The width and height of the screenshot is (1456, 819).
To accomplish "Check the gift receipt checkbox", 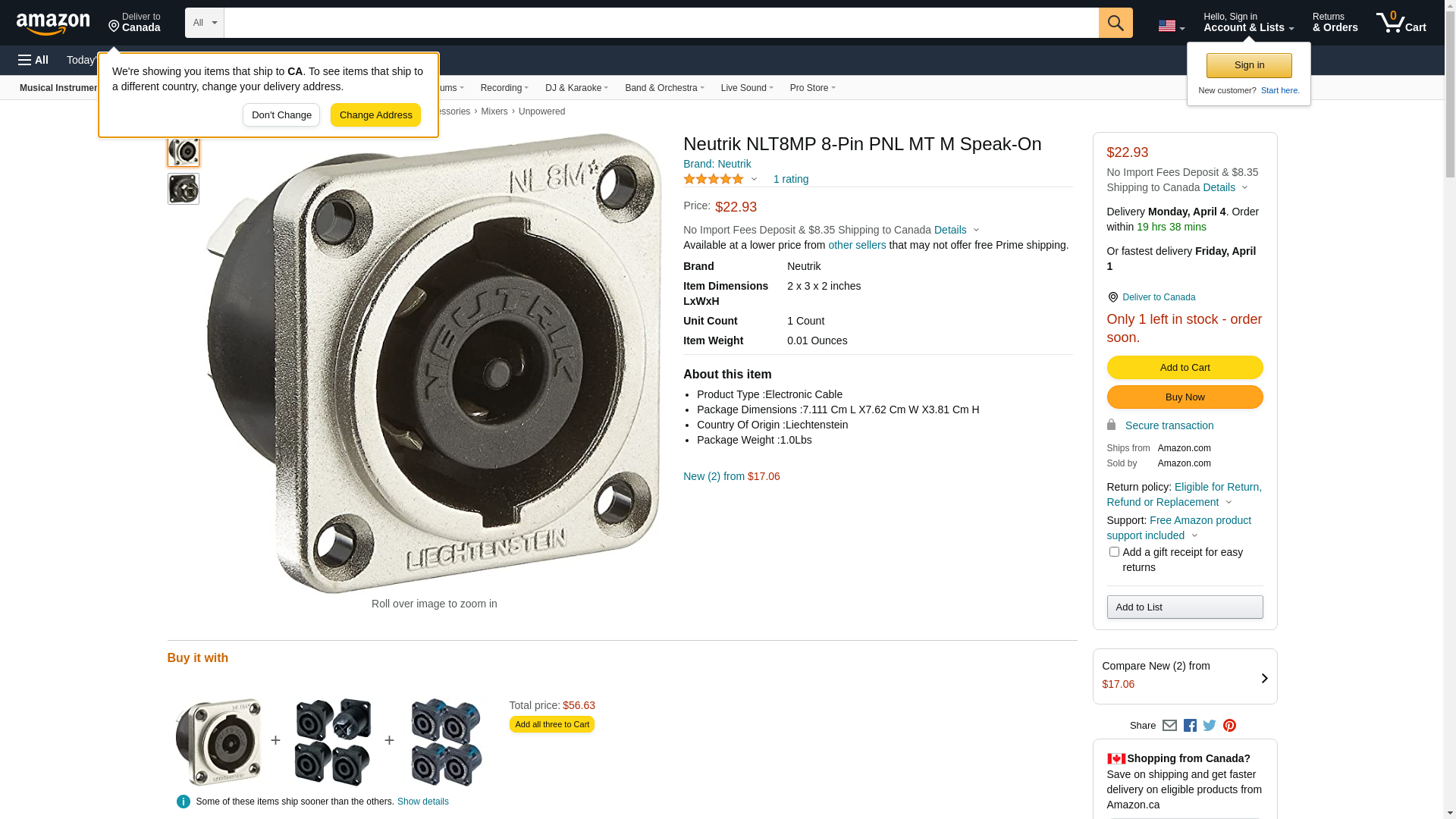I will pyautogui.click(x=1114, y=552).
